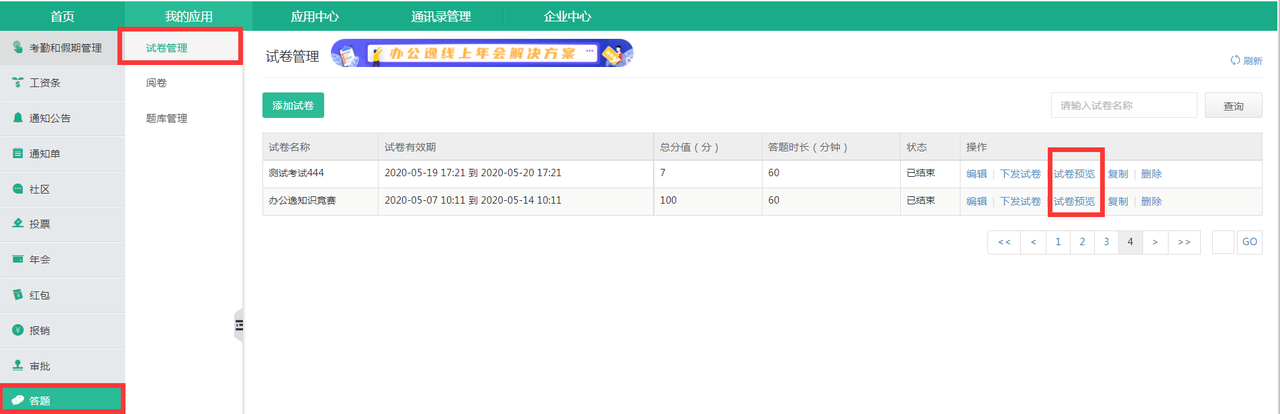Image resolution: width=1280 pixels, height=414 pixels.
Task: Focus the exam paper name search field
Action: pos(1124,105)
